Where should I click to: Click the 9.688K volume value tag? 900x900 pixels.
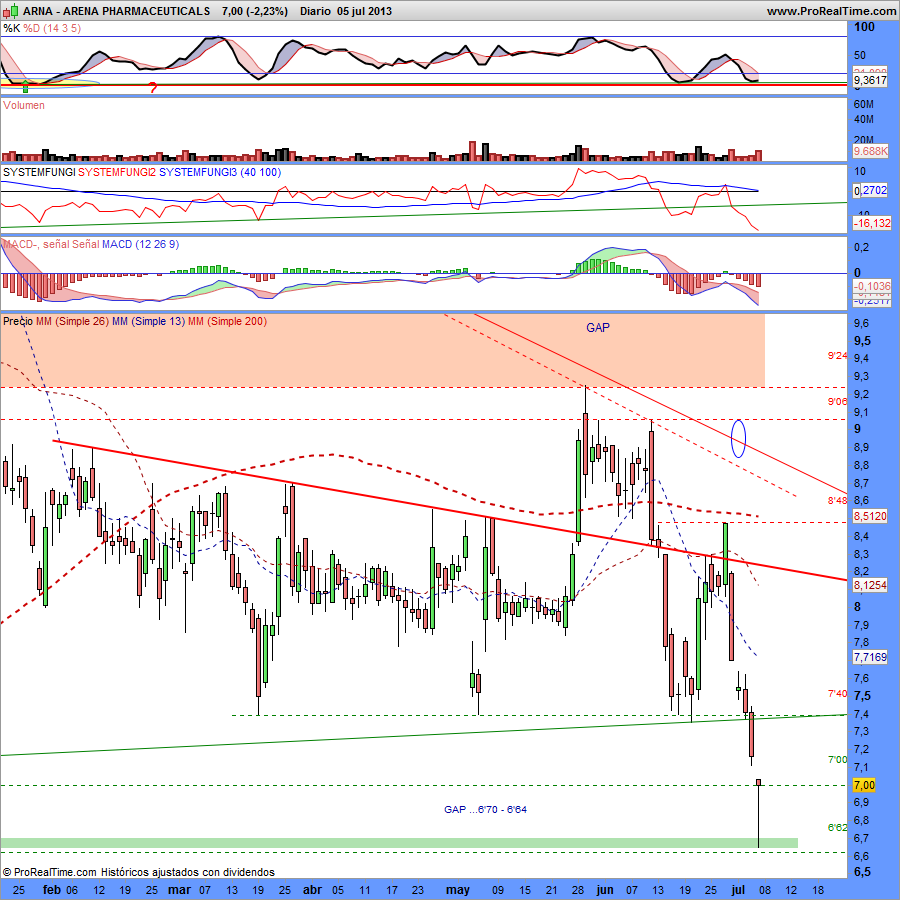870,152
